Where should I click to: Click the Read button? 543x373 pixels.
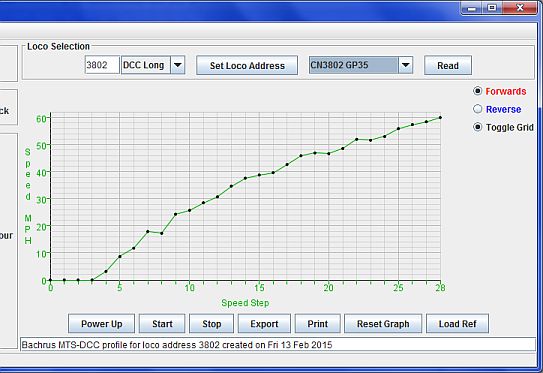click(x=448, y=65)
